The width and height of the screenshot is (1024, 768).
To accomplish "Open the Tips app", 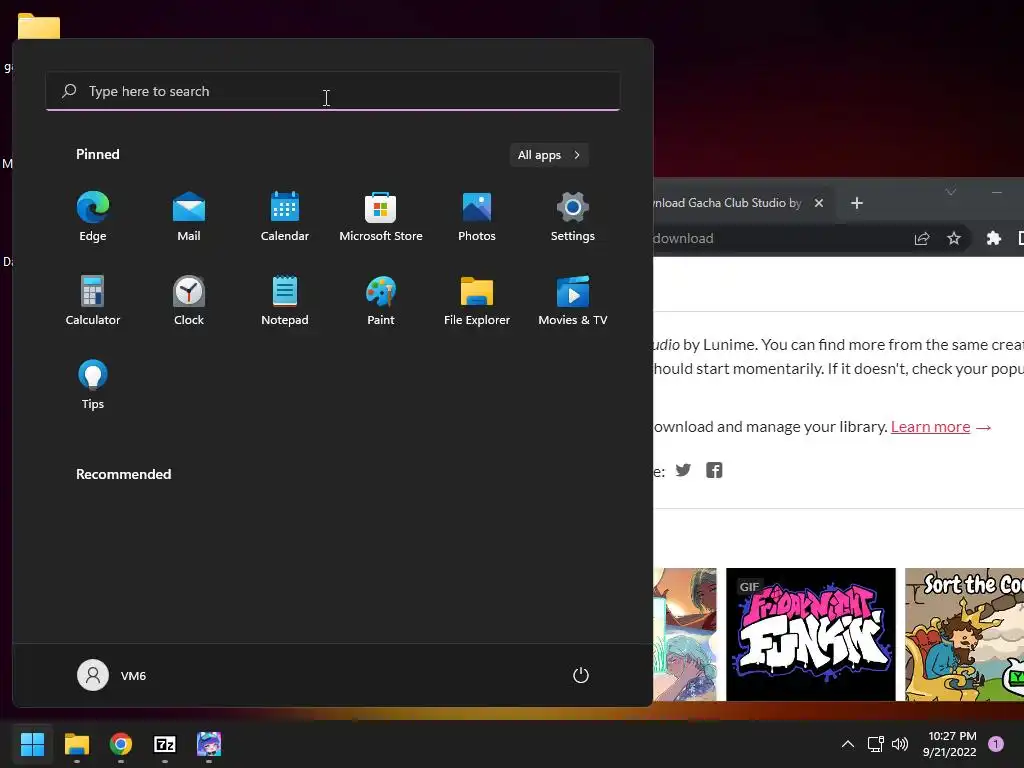I will tap(93, 385).
